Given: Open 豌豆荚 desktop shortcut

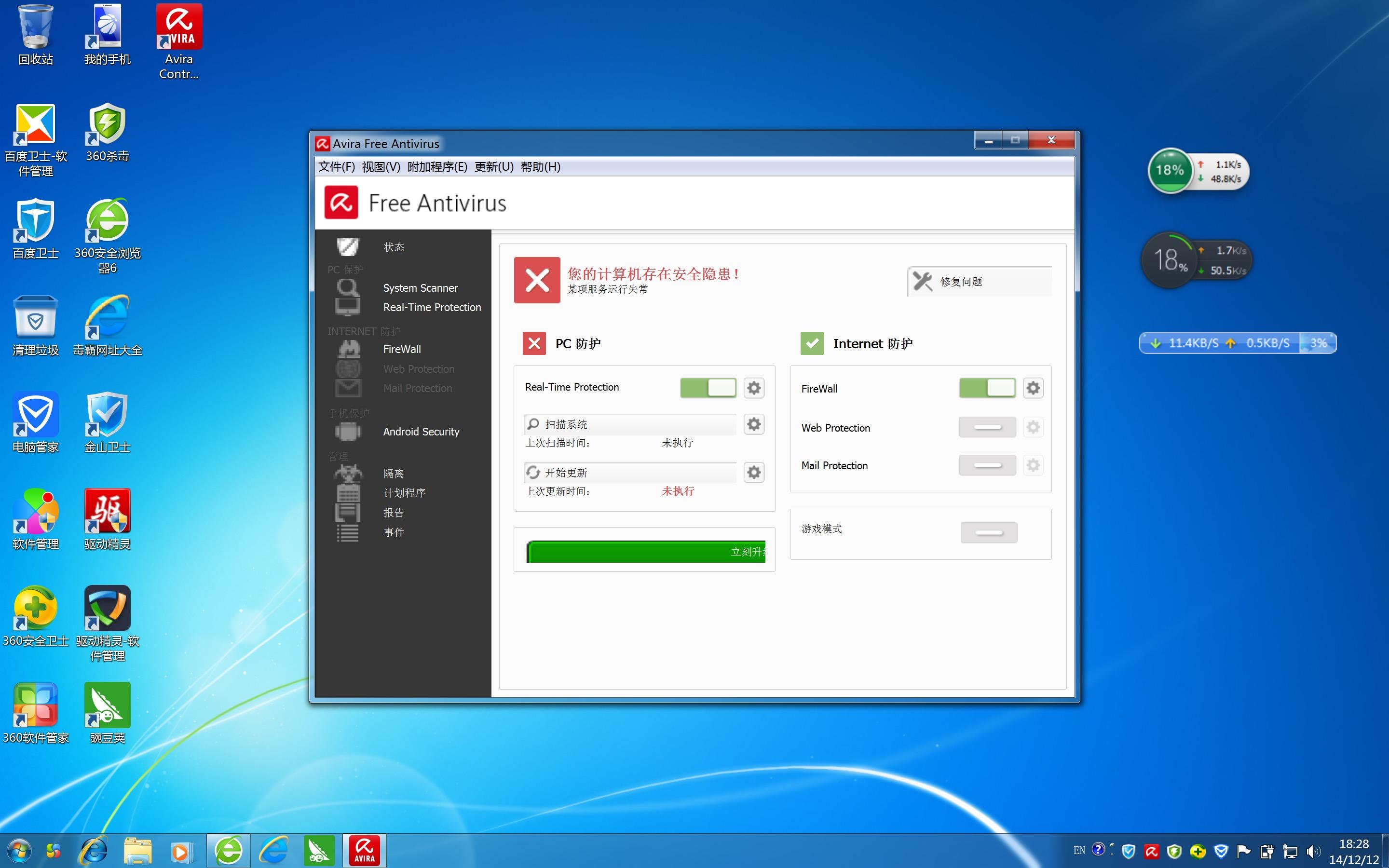Looking at the screenshot, I should [108, 714].
